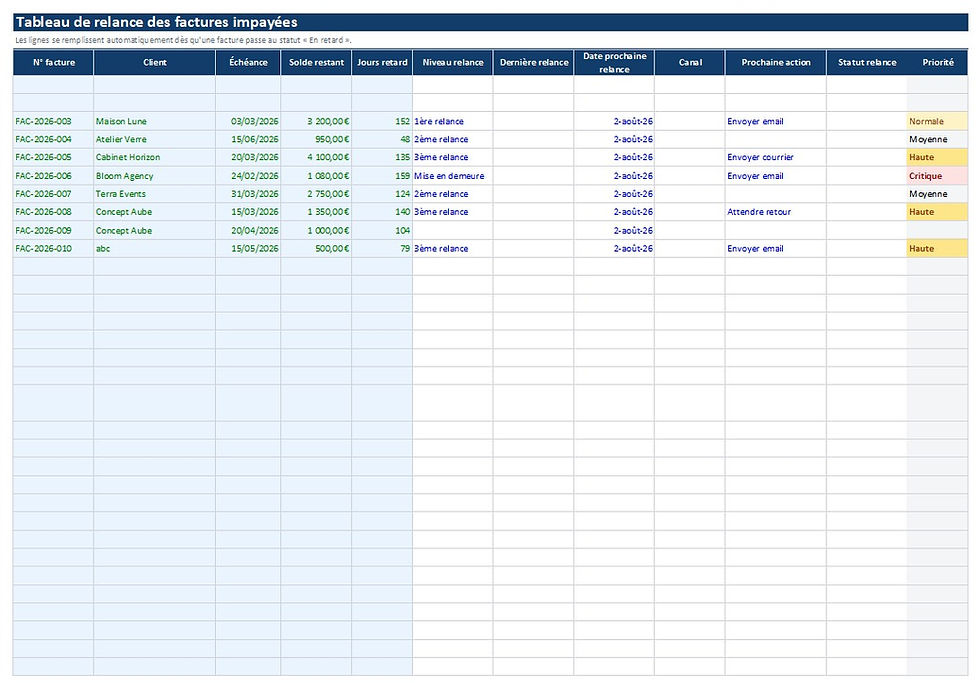Select client cell 'Atelier Verre'
This screenshot has width=980, height=683.
tap(154, 139)
